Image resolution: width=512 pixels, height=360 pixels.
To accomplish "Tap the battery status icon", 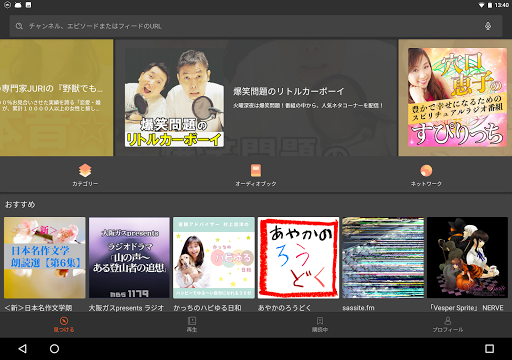I will [490, 5].
